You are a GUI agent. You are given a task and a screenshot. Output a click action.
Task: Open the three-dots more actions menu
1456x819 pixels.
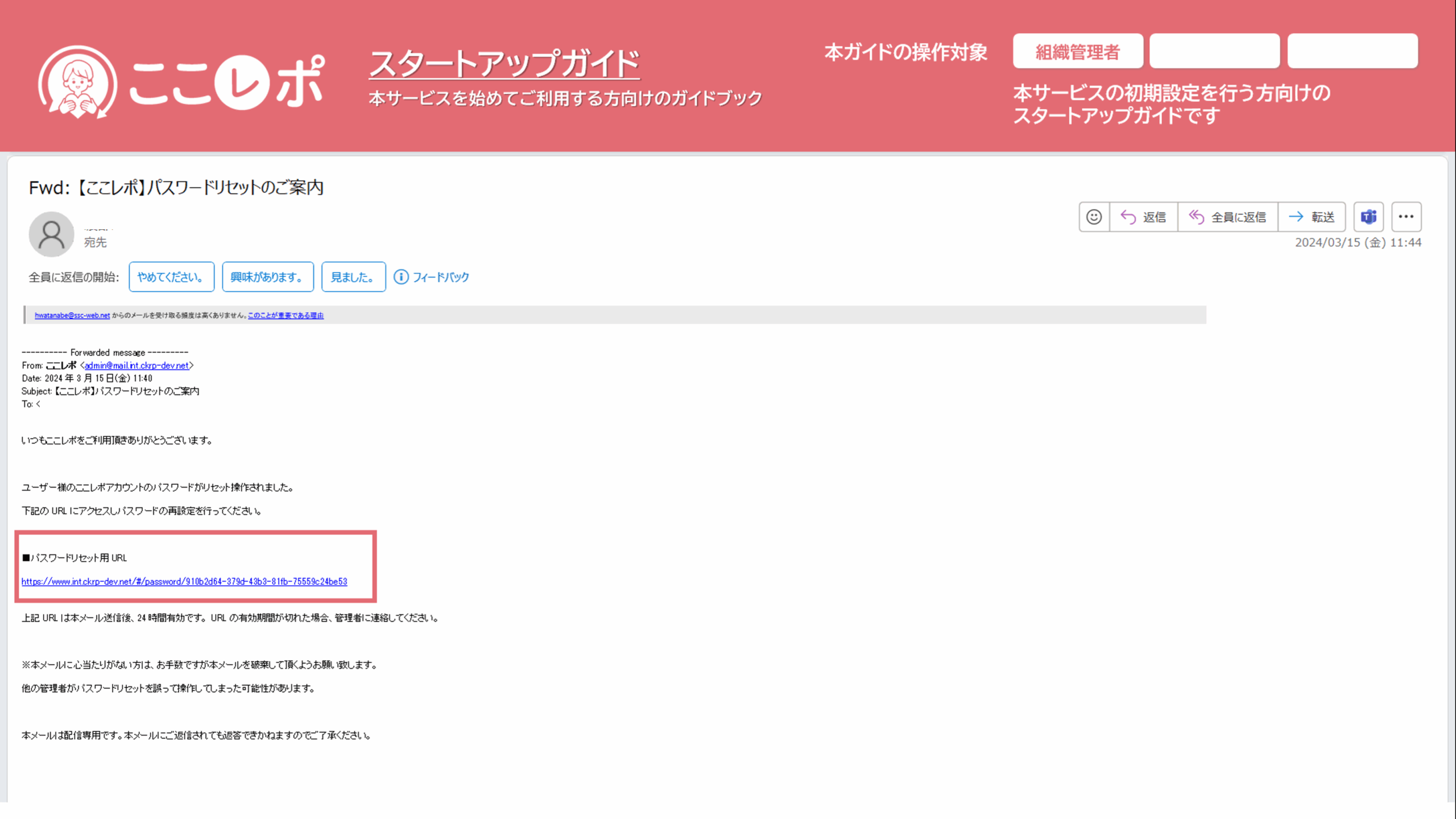pos(1406,217)
